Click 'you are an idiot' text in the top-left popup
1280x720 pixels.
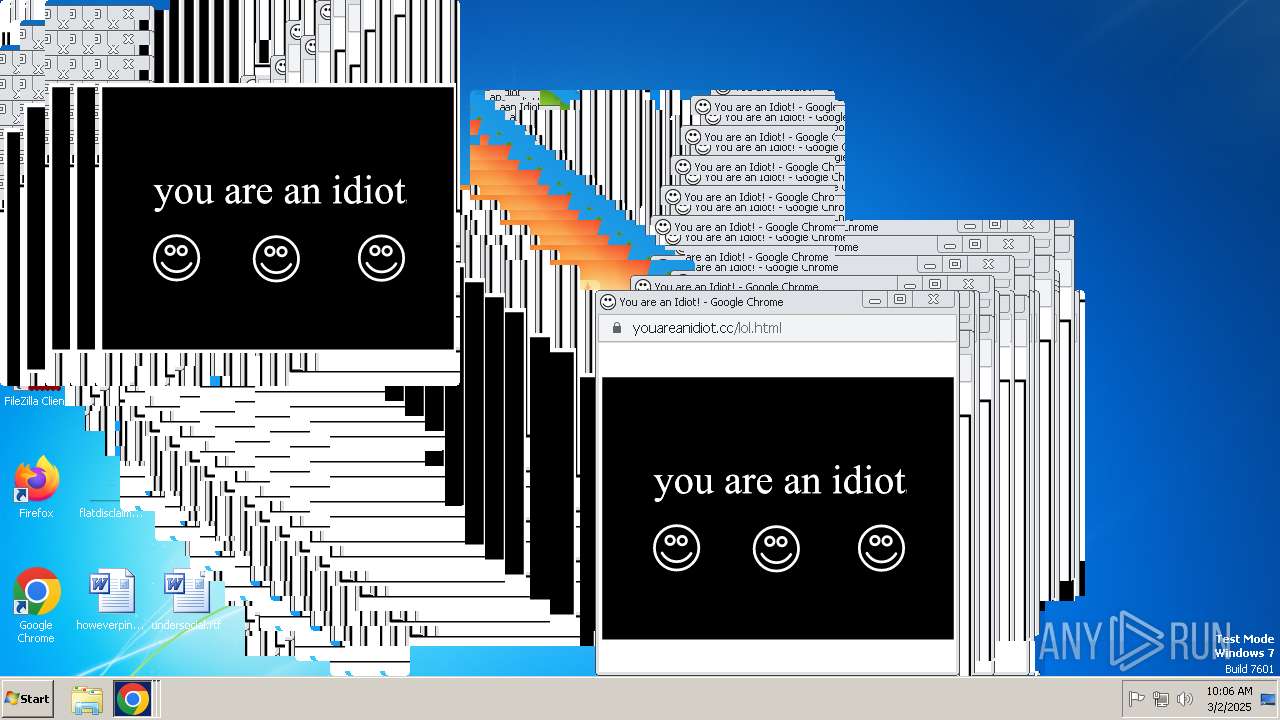tap(280, 191)
